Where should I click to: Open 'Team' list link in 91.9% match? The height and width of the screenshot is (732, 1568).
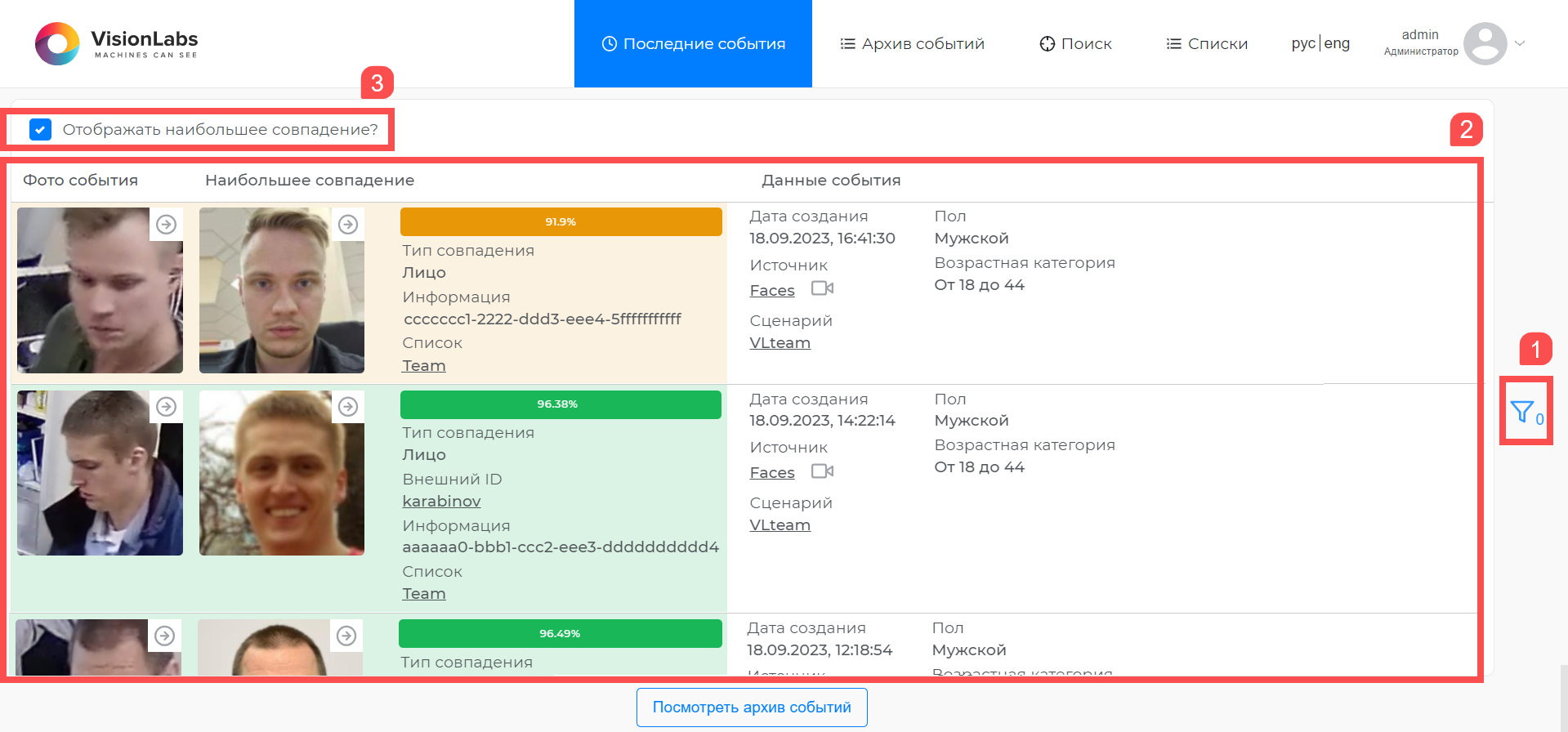(x=424, y=366)
